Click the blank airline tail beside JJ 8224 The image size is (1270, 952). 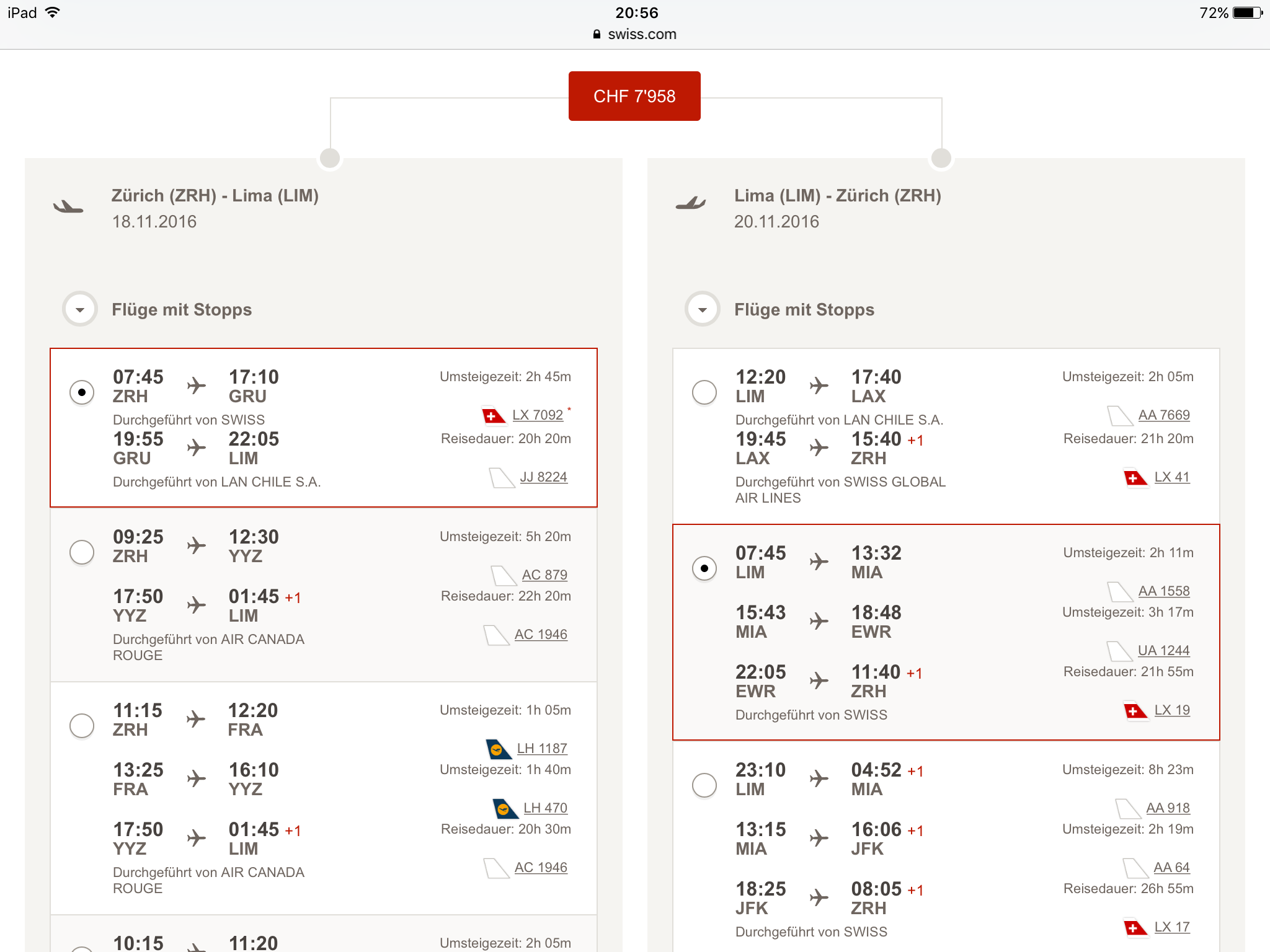pyautogui.click(x=502, y=478)
